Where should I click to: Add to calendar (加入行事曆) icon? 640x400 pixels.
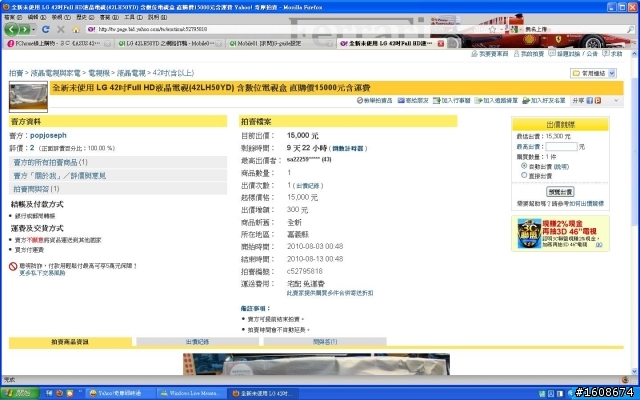click(436, 100)
